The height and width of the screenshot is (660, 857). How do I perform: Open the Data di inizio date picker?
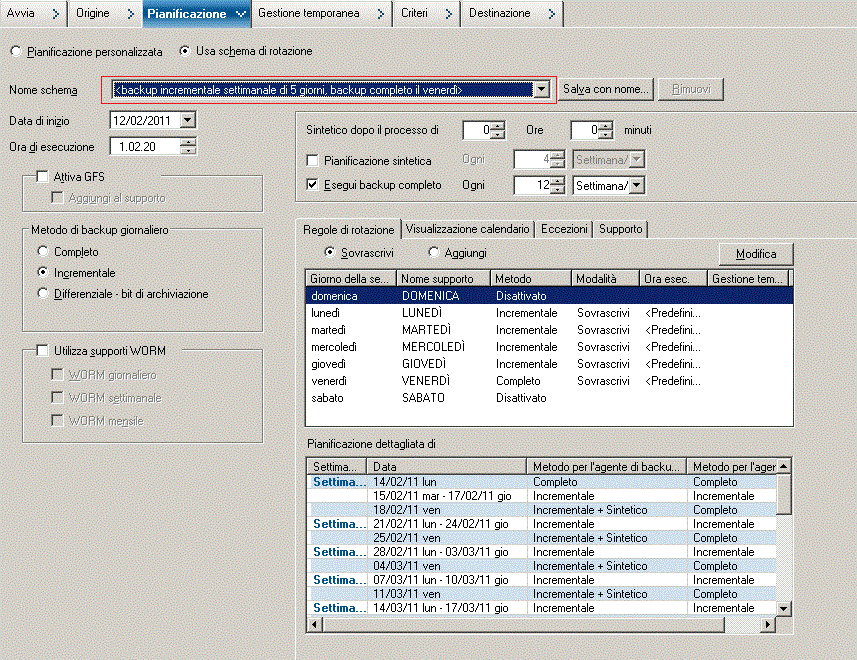187,120
